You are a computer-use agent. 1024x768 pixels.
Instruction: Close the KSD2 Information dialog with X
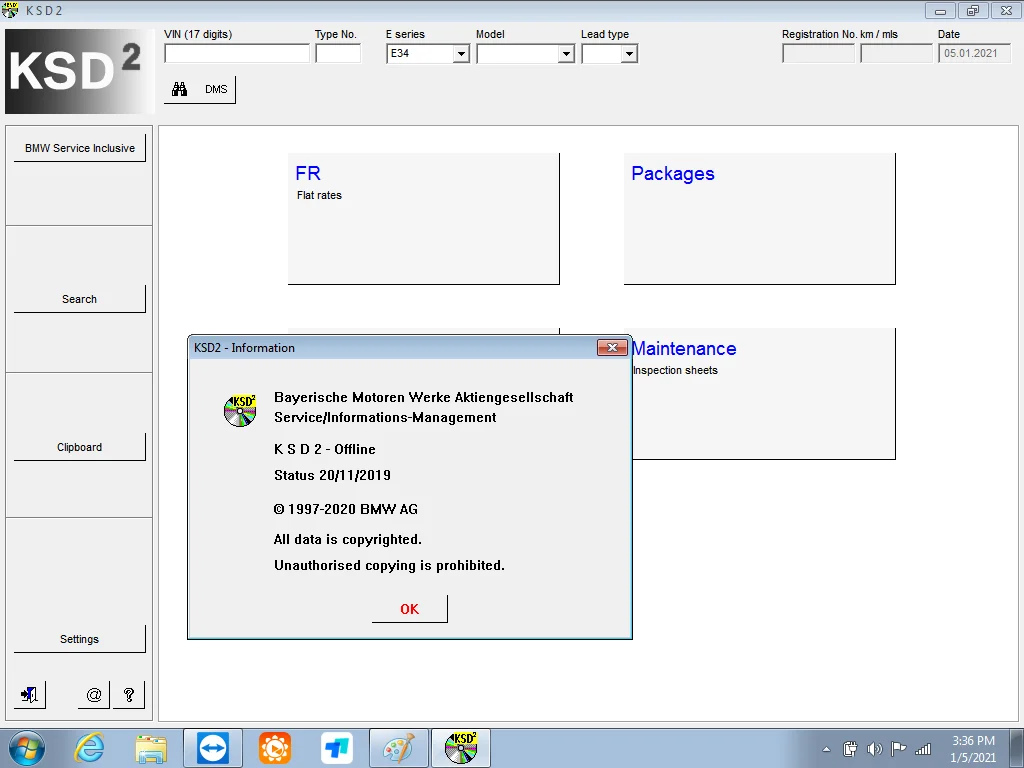pos(612,347)
